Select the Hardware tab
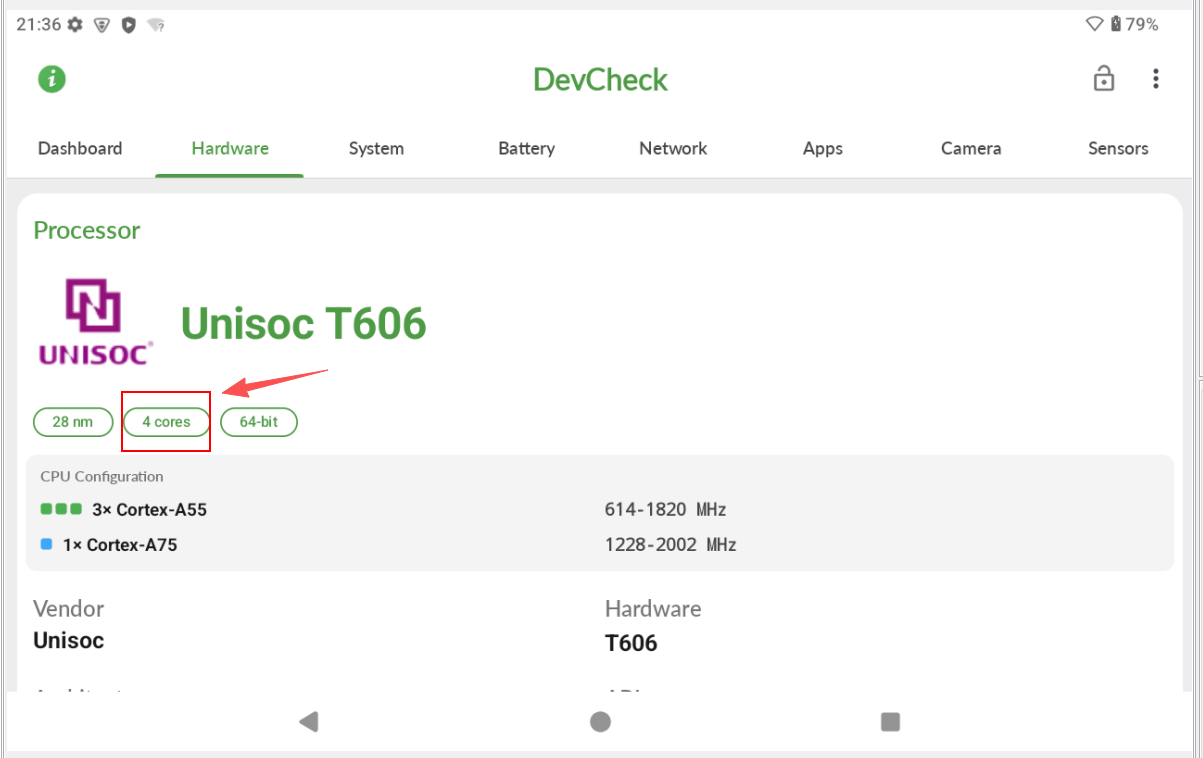The height and width of the screenshot is (758, 1203). pos(230,148)
